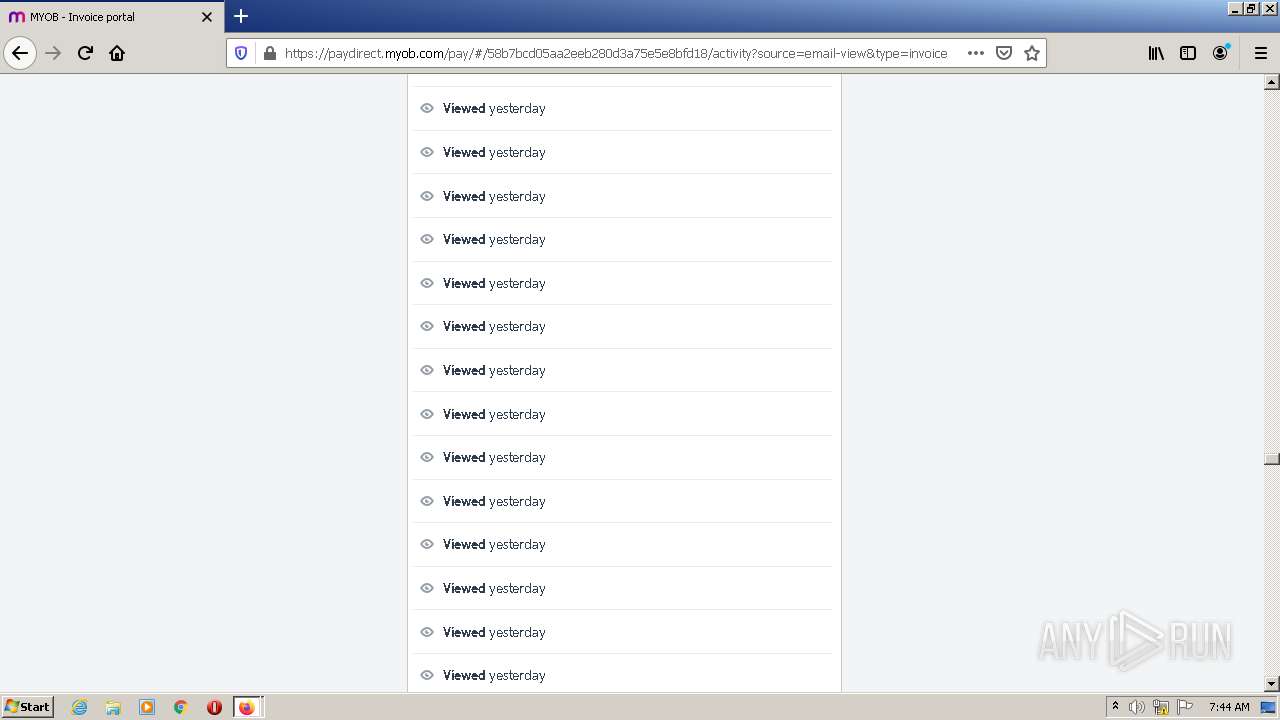Click the page scrollbar up arrow
This screenshot has width=1280, height=720.
click(x=1272, y=82)
